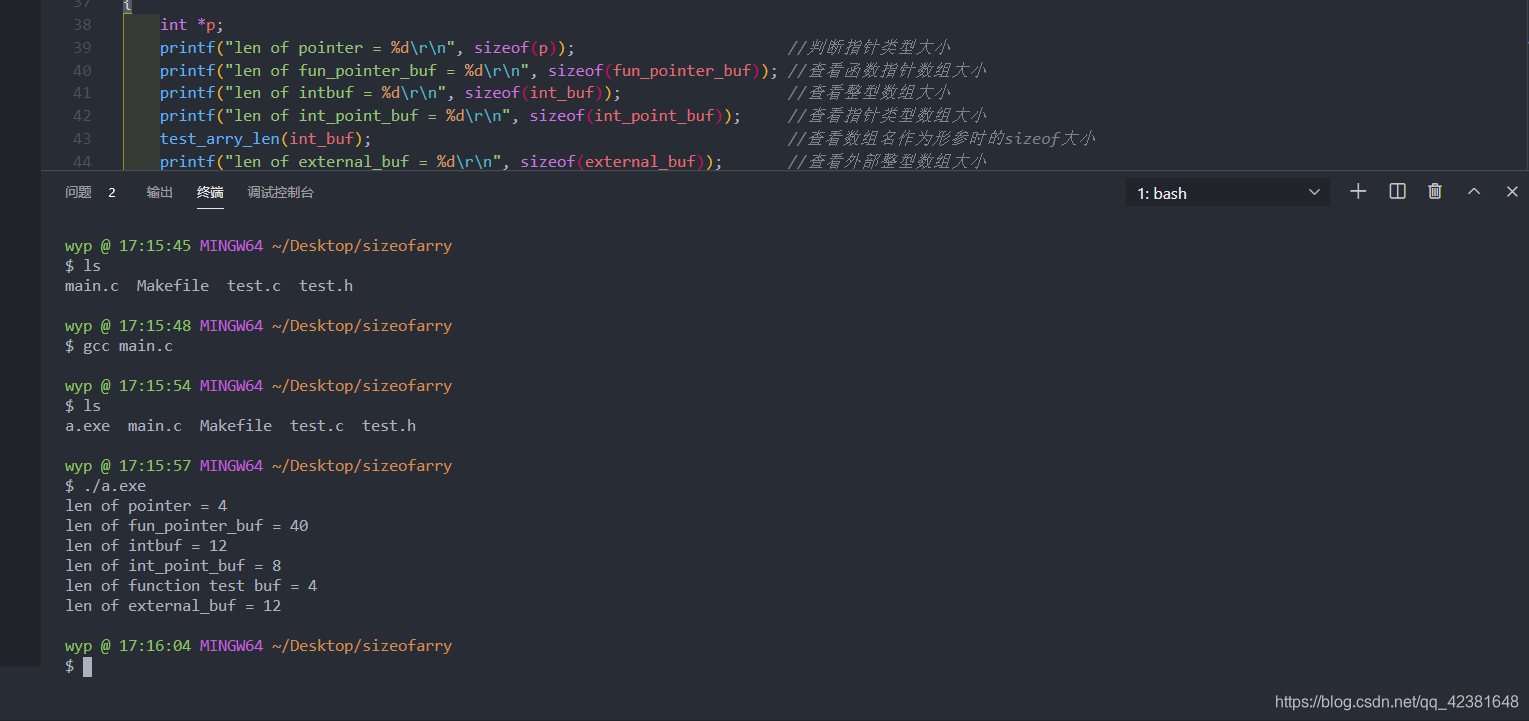Click line number 42 in the gutter
Screen dimensions: 1529x721
pyautogui.click(x=82, y=115)
